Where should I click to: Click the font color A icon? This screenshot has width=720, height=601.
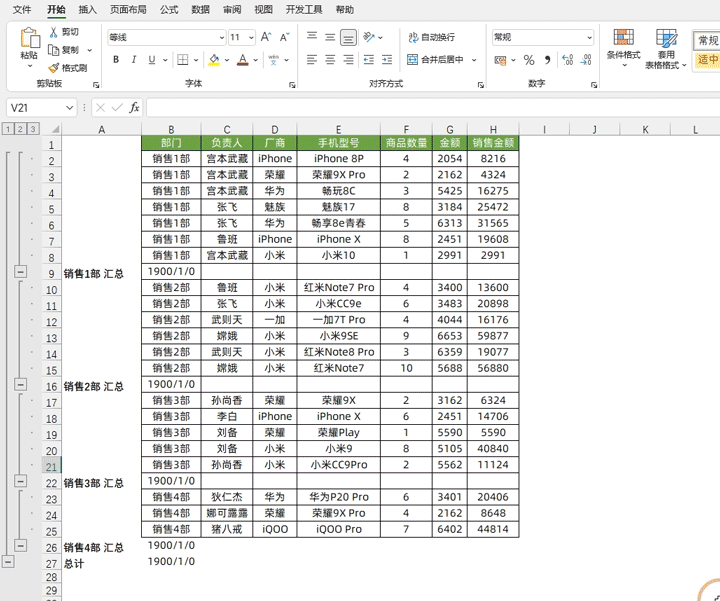(243, 60)
